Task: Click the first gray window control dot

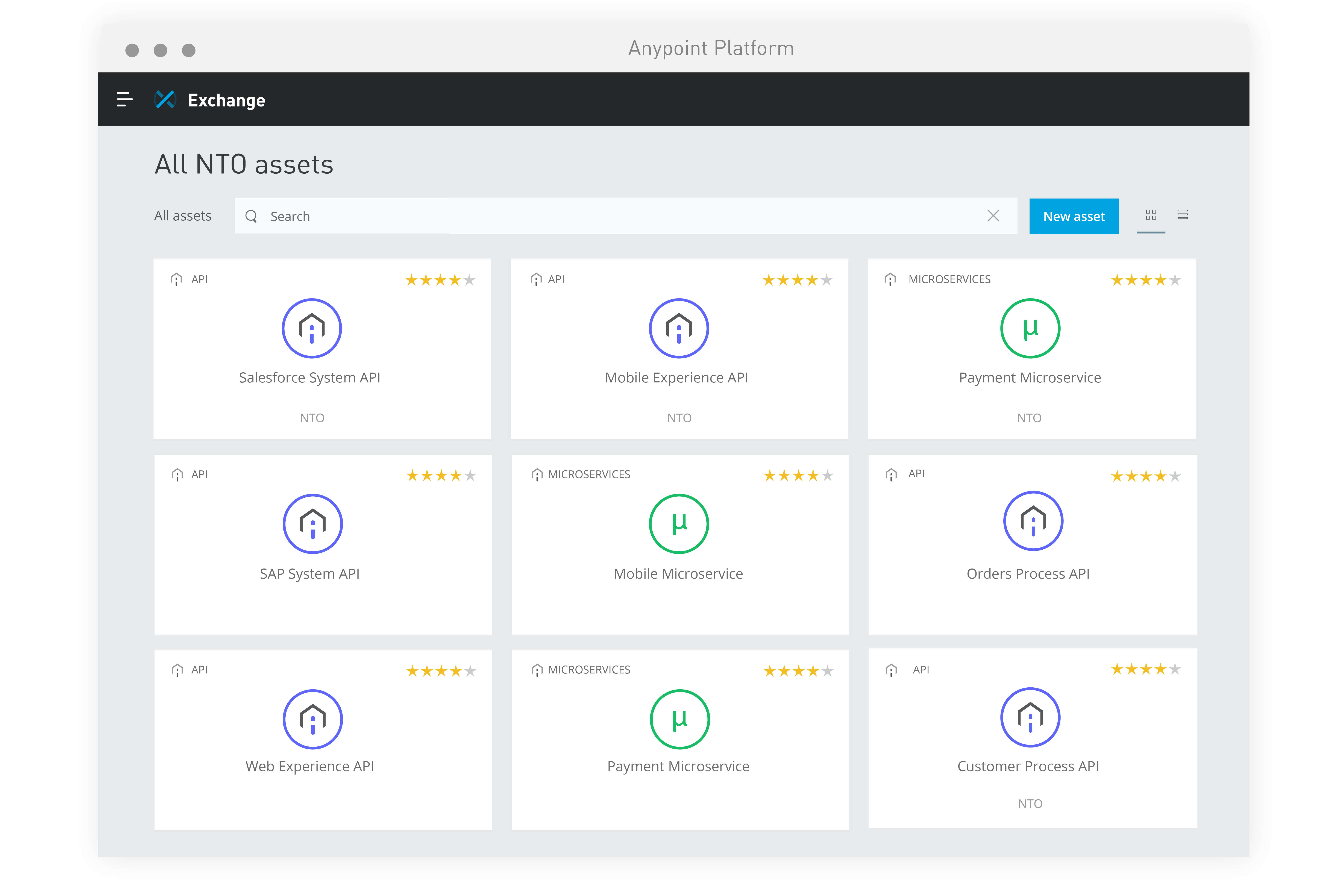Action: click(132, 50)
